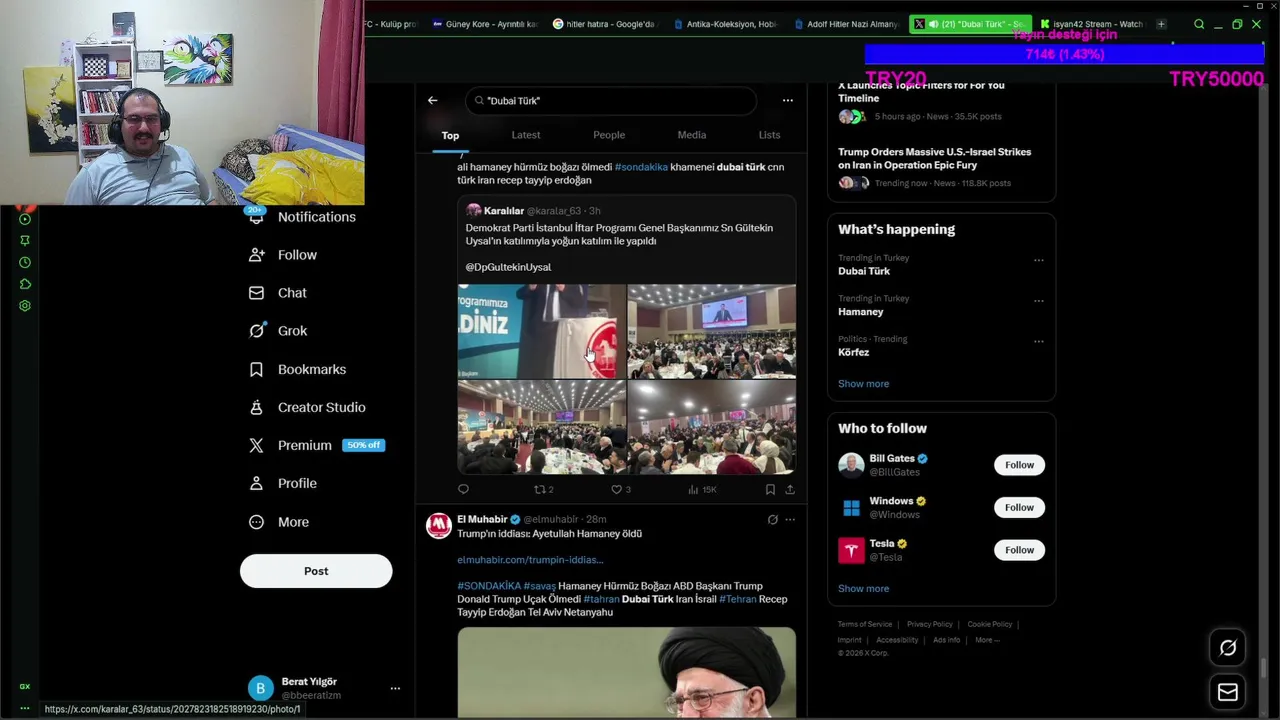
Task: Open first iftar photo with red logo
Action: point(541,331)
